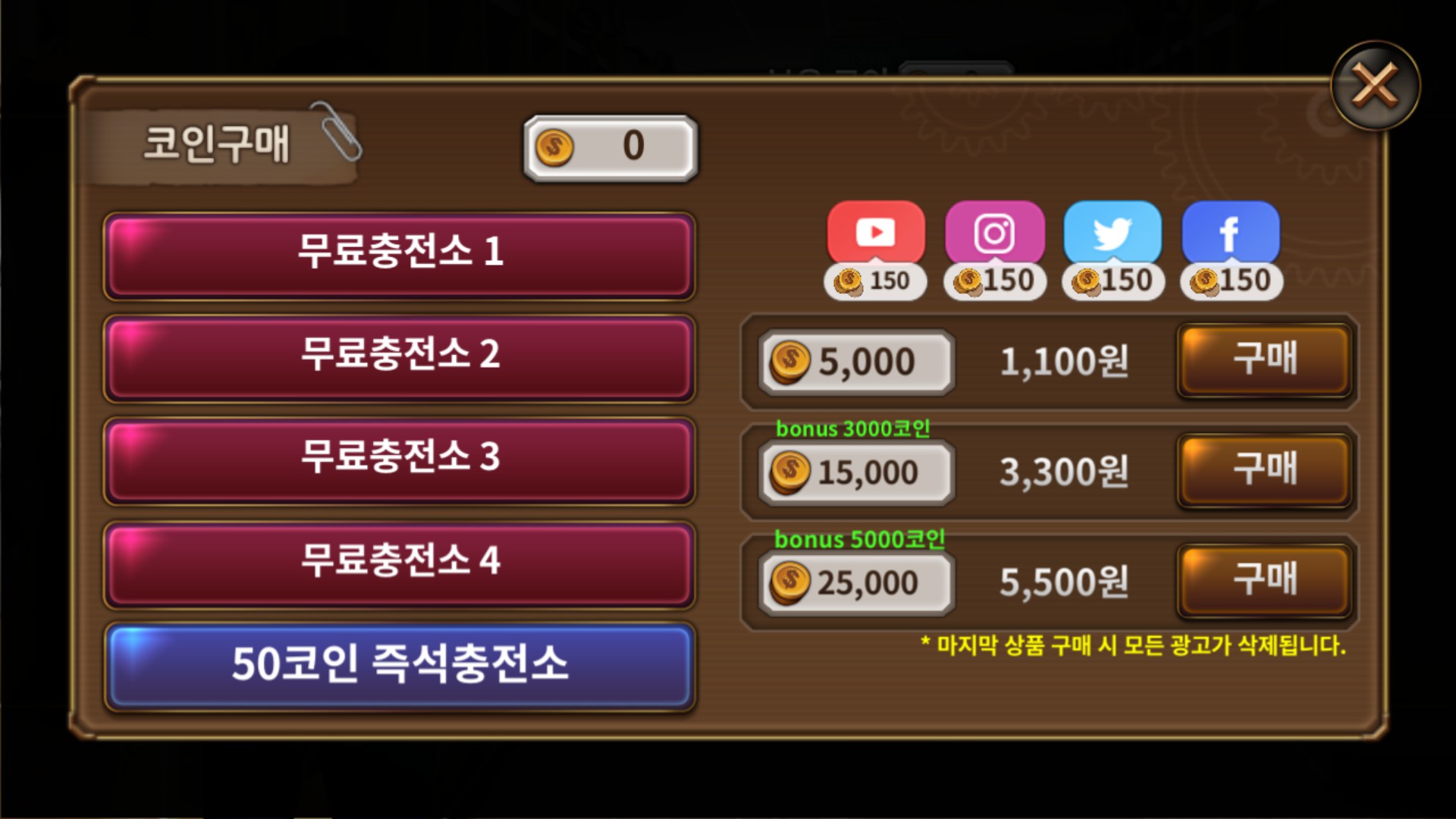
Task: Tap the Twitter bird icon for coins
Action: (1112, 232)
